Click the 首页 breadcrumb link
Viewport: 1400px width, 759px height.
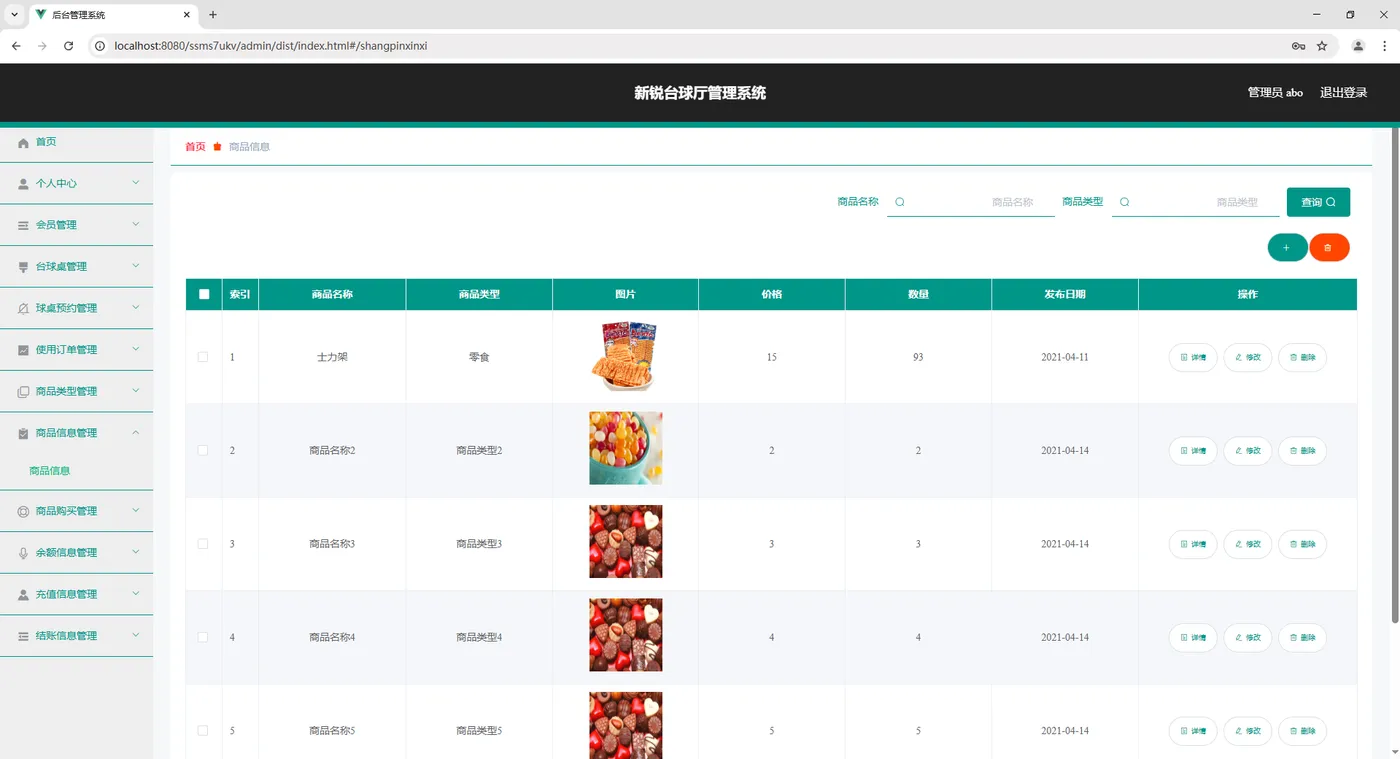(x=195, y=147)
